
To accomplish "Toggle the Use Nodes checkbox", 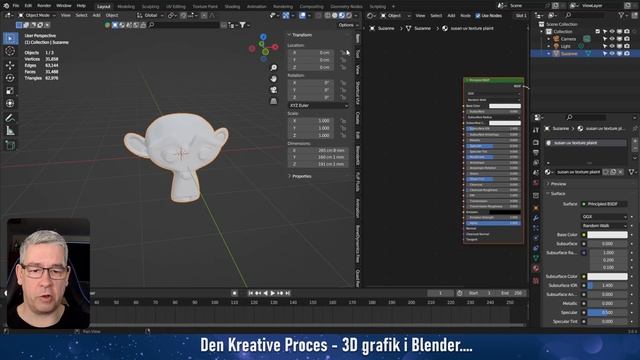I will click(478, 16).
